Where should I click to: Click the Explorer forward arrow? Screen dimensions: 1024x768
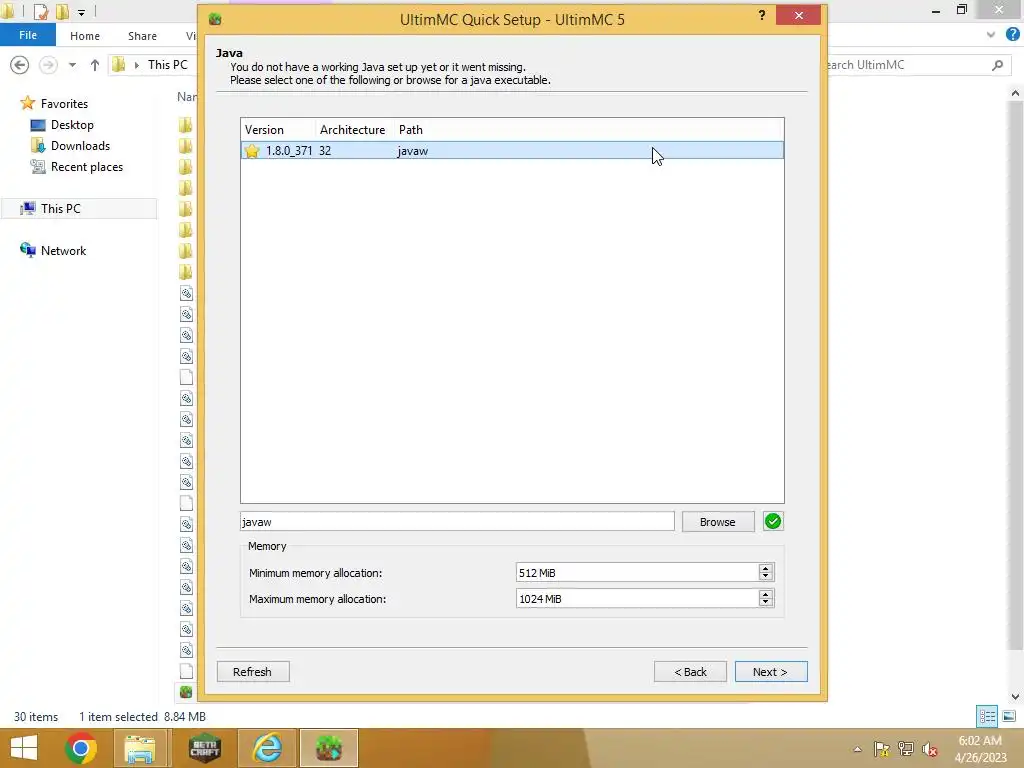pos(48,65)
